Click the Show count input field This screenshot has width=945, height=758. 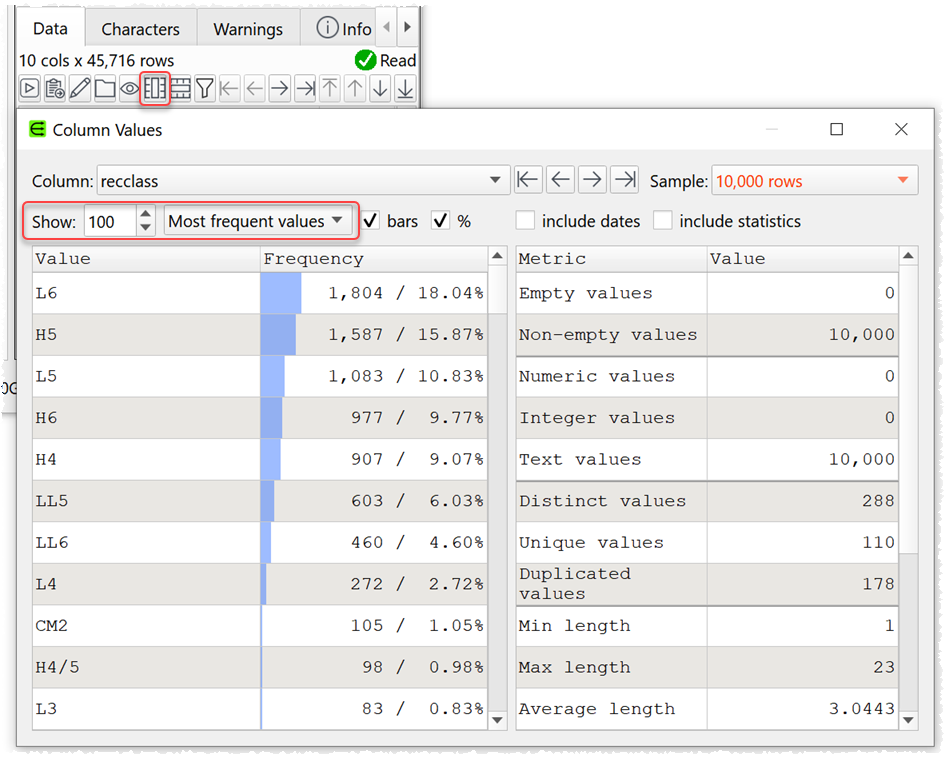coord(109,221)
